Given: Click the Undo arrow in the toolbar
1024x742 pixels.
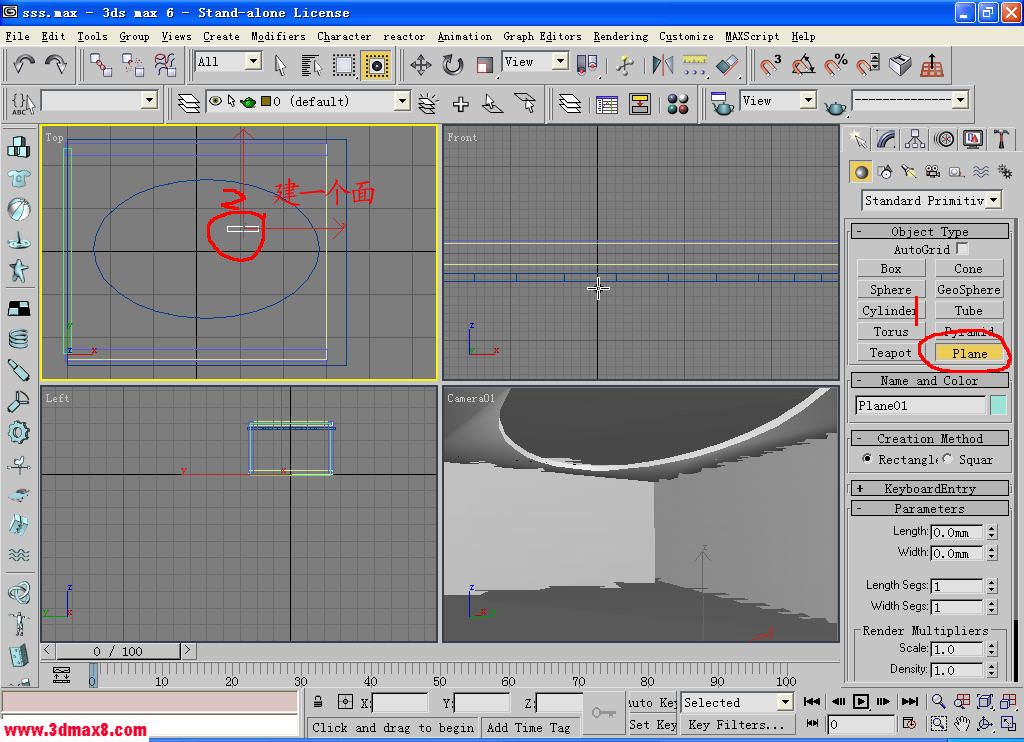Looking at the screenshot, I should coord(24,65).
